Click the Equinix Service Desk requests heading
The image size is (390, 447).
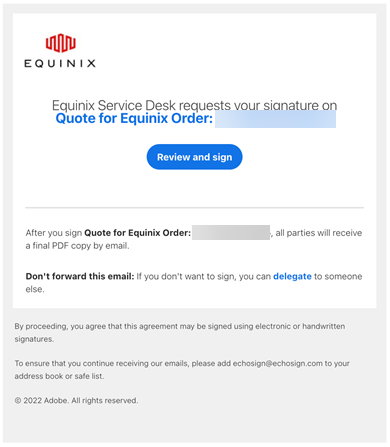[194, 105]
